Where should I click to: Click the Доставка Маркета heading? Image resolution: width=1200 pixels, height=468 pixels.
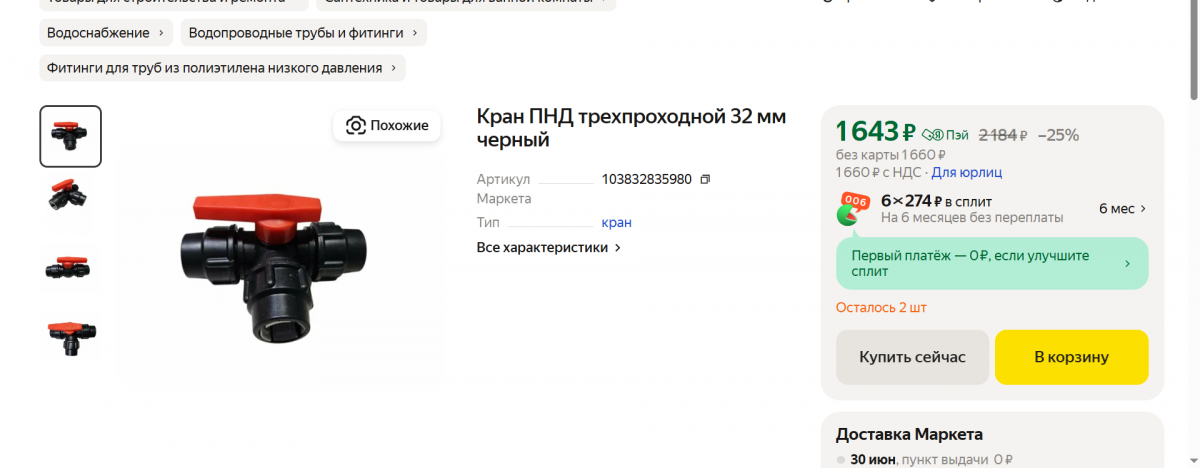tap(909, 434)
